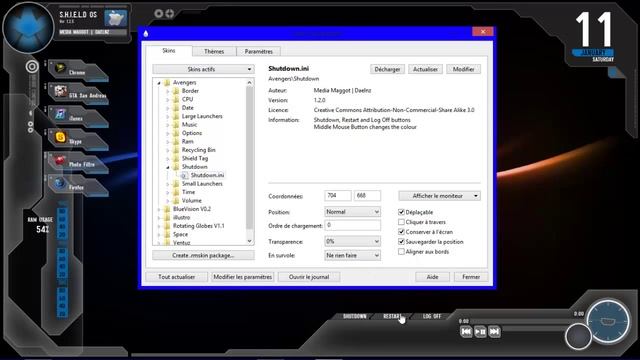Viewport: 640px width, 360px height.
Task: Click the S.H.I.E.L.D eagle logo
Action: point(28,28)
